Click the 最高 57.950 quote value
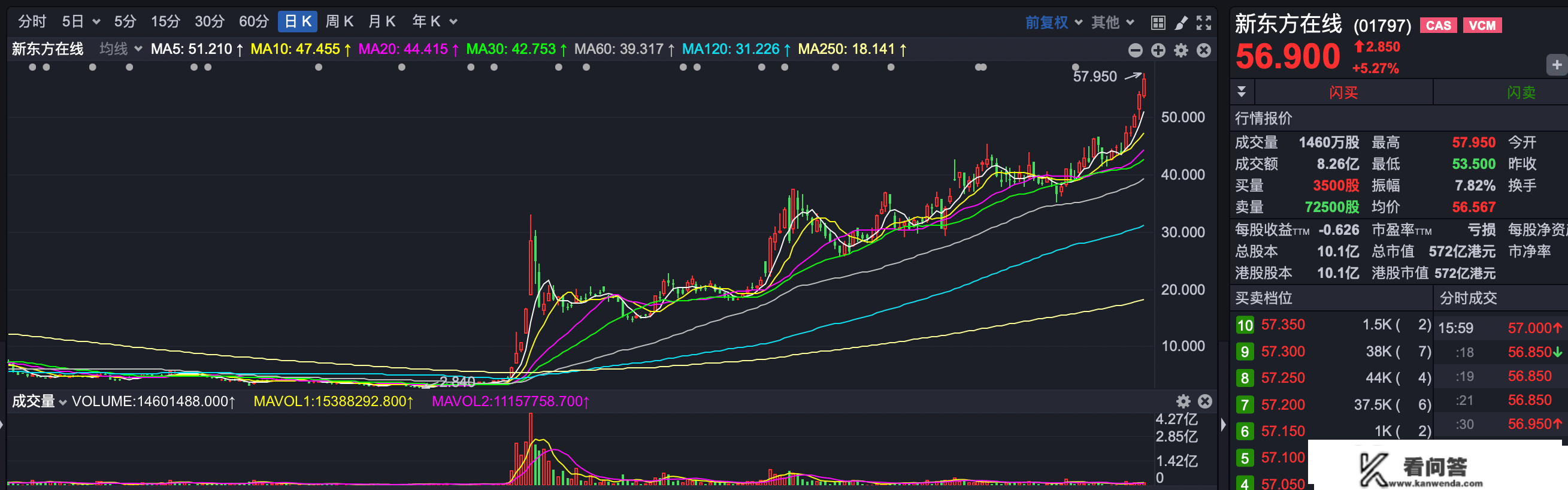 pos(1473,143)
